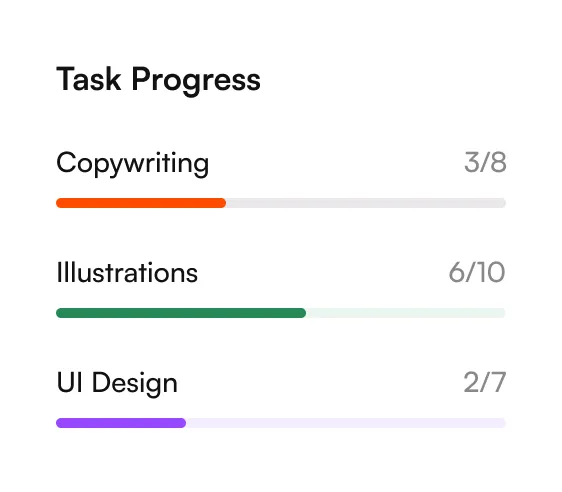
Task: Click the green filled part of Illustrations bar
Action: [x=181, y=313]
